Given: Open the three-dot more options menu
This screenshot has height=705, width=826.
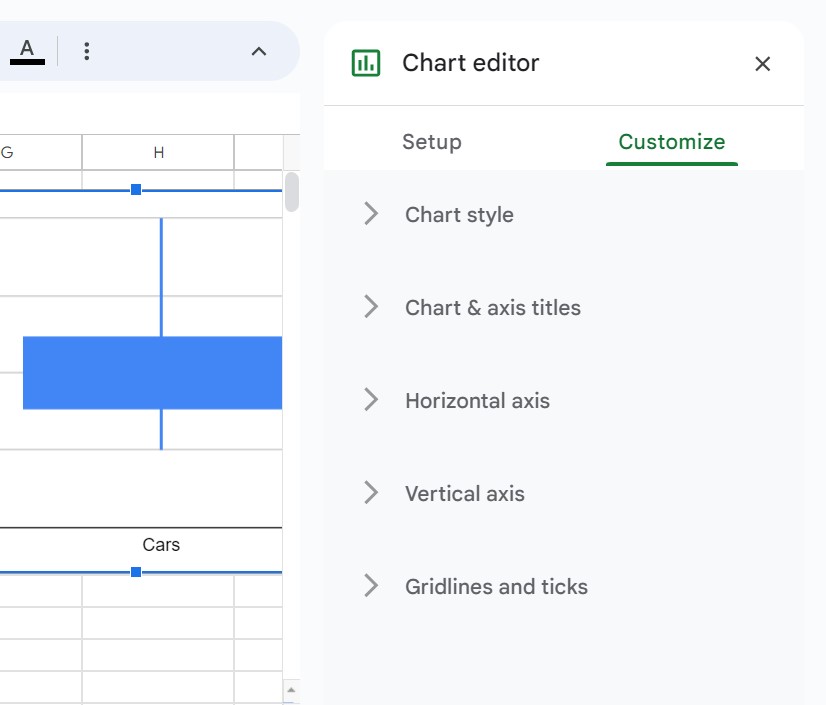Looking at the screenshot, I should [x=87, y=51].
